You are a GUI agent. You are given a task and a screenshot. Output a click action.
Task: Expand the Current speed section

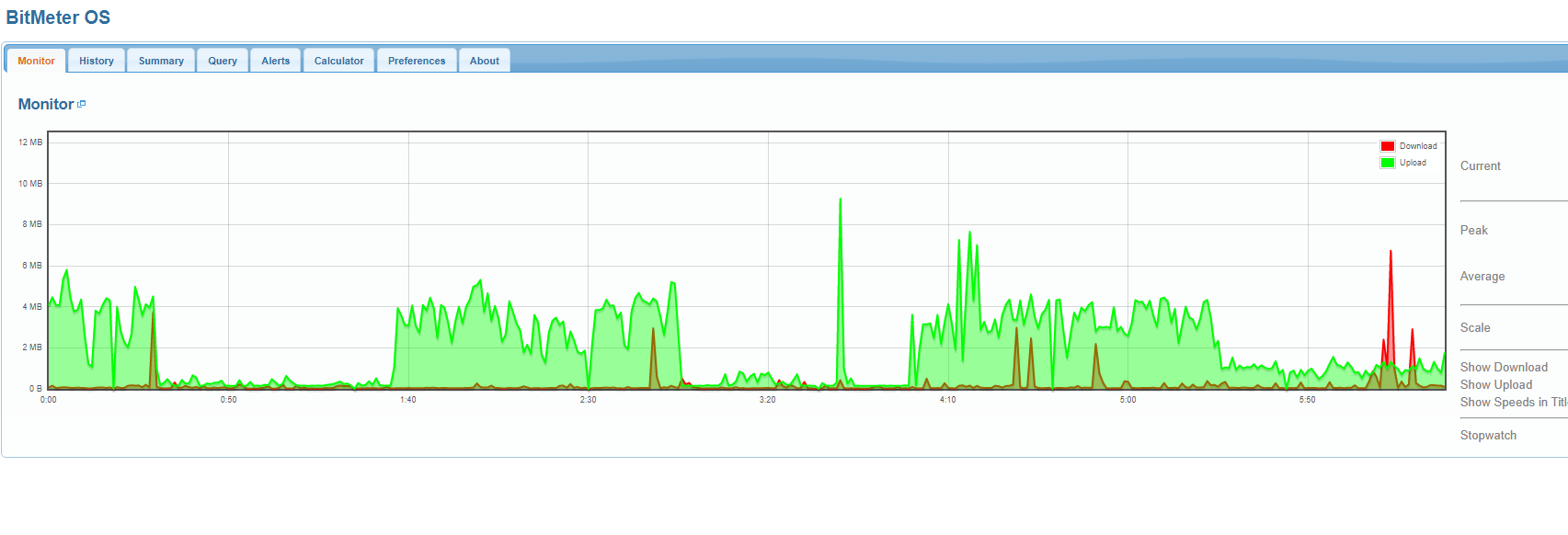coord(1481,165)
